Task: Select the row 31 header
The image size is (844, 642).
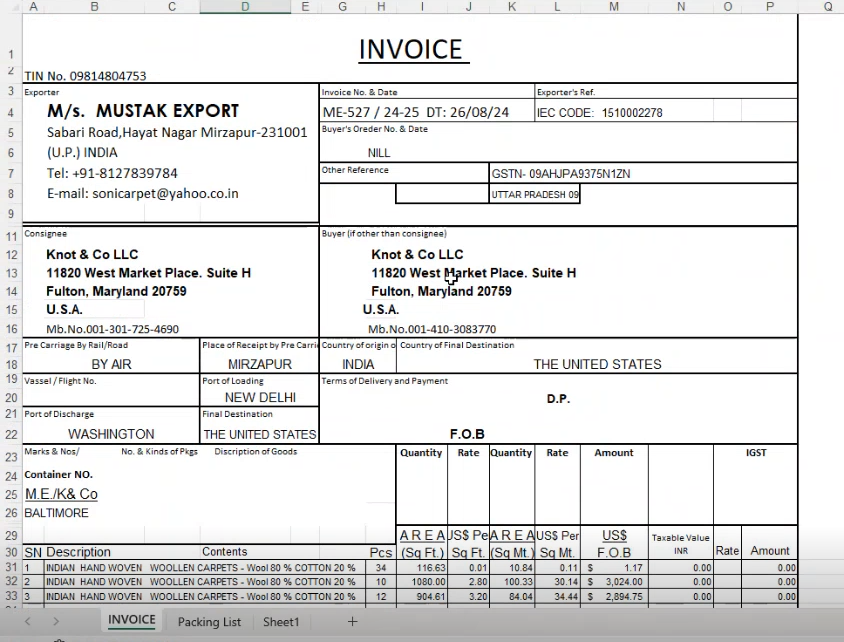Action: [11, 568]
